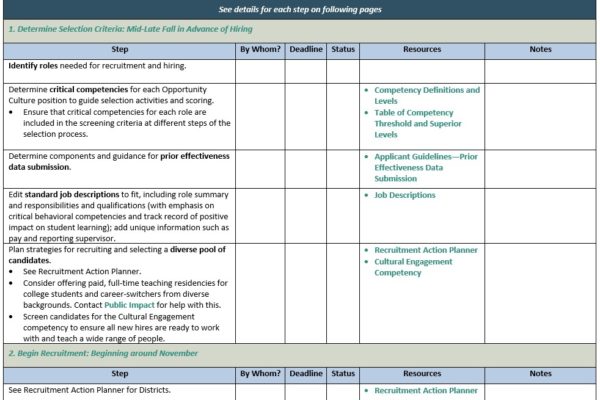Open the Job Descriptions link
The image size is (600, 400).
404,195
